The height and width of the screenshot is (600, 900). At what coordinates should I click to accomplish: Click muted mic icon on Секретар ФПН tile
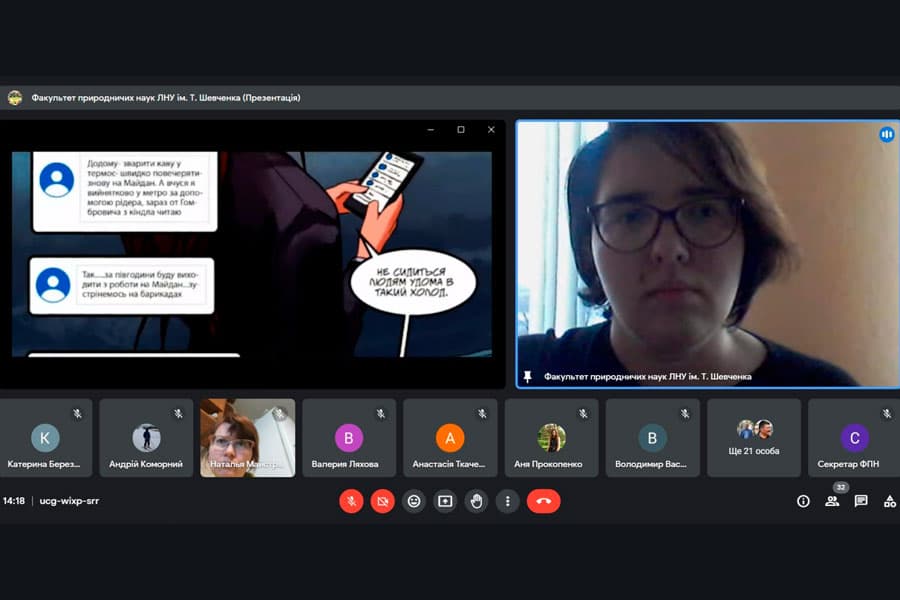pyautogui.click(x=887, y=413)
